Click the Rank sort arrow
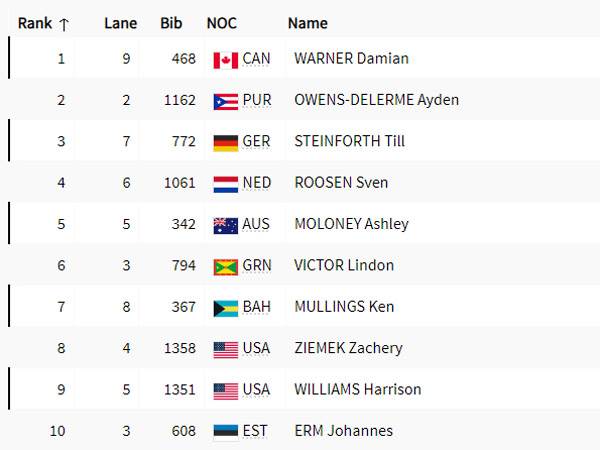Viewport: 600px width, 450px height. pos(65,23)
